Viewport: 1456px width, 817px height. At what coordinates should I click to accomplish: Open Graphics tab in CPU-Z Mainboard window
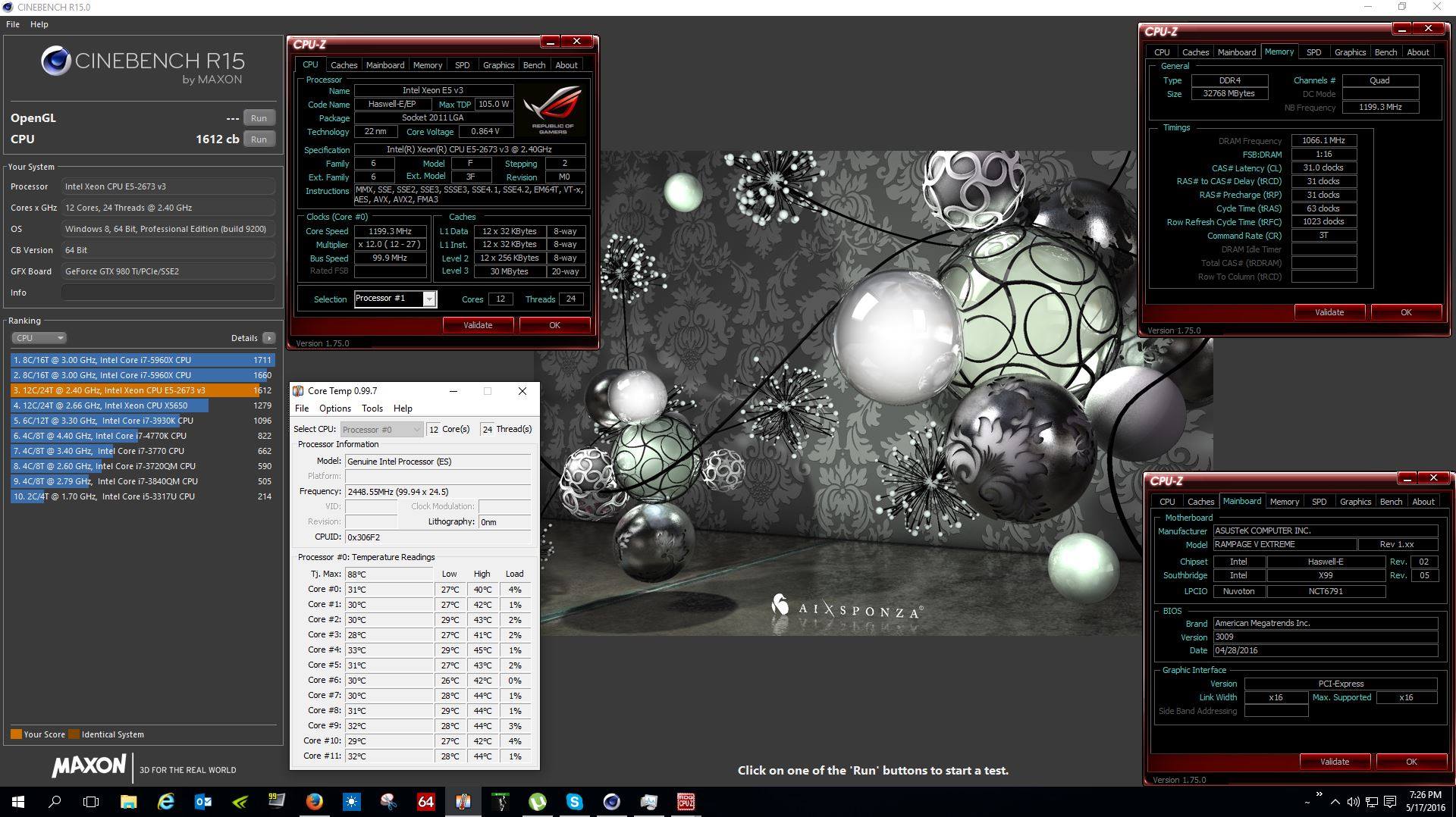point(1355,502)
